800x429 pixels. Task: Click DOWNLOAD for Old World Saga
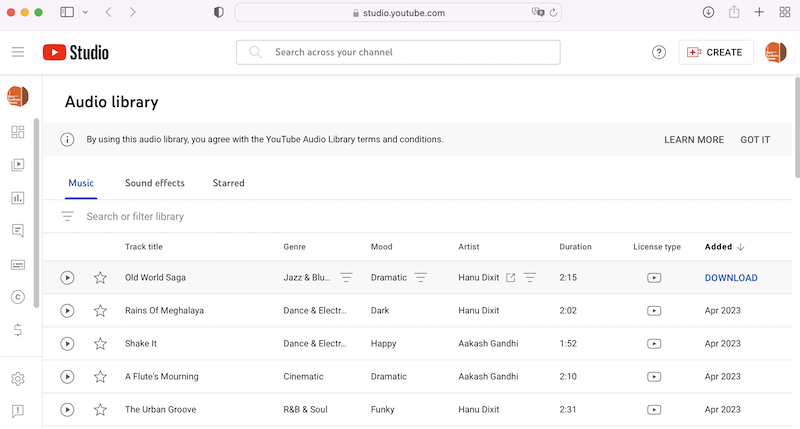(x=730, y=278)
